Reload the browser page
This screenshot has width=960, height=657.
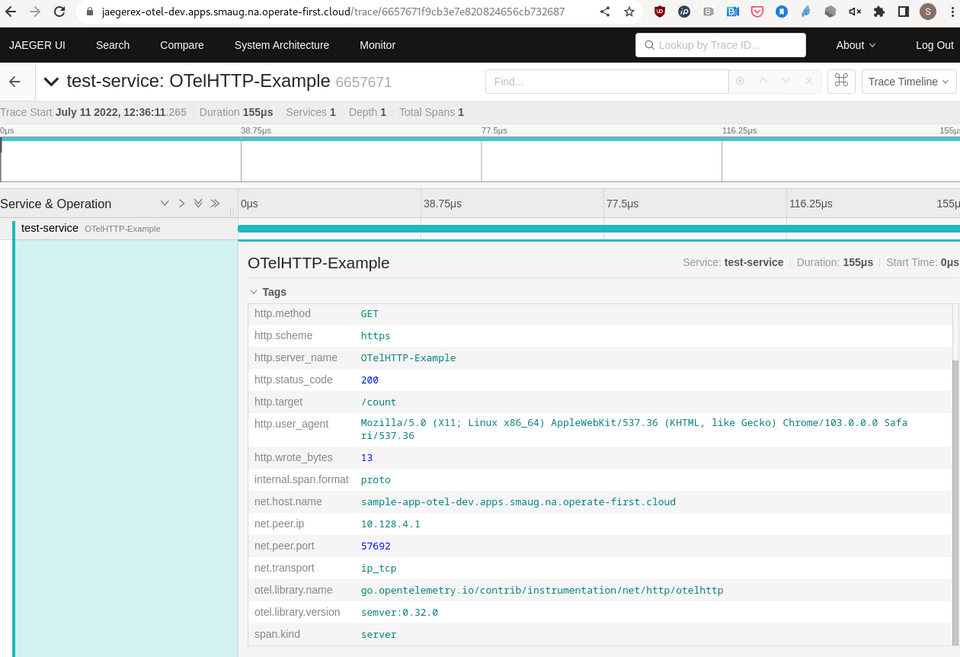59,12
